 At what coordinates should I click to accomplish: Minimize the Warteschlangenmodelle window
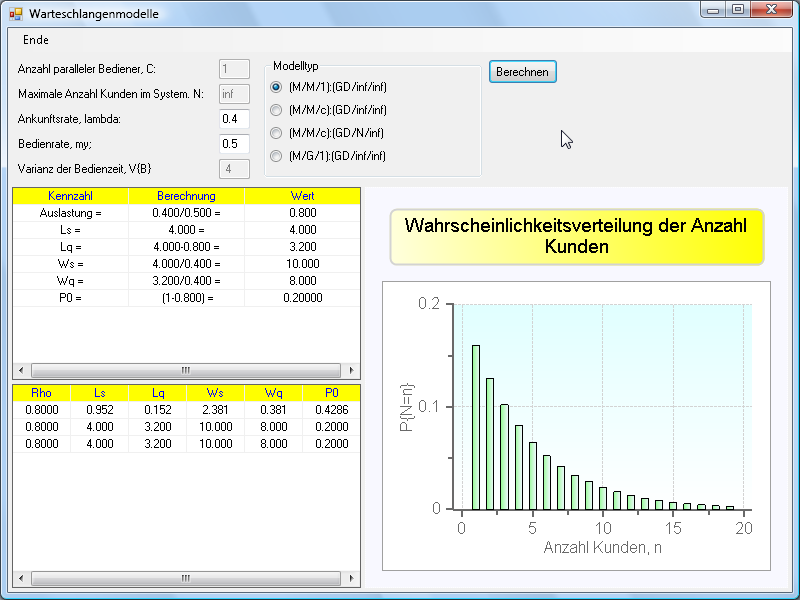click(713, 10)
